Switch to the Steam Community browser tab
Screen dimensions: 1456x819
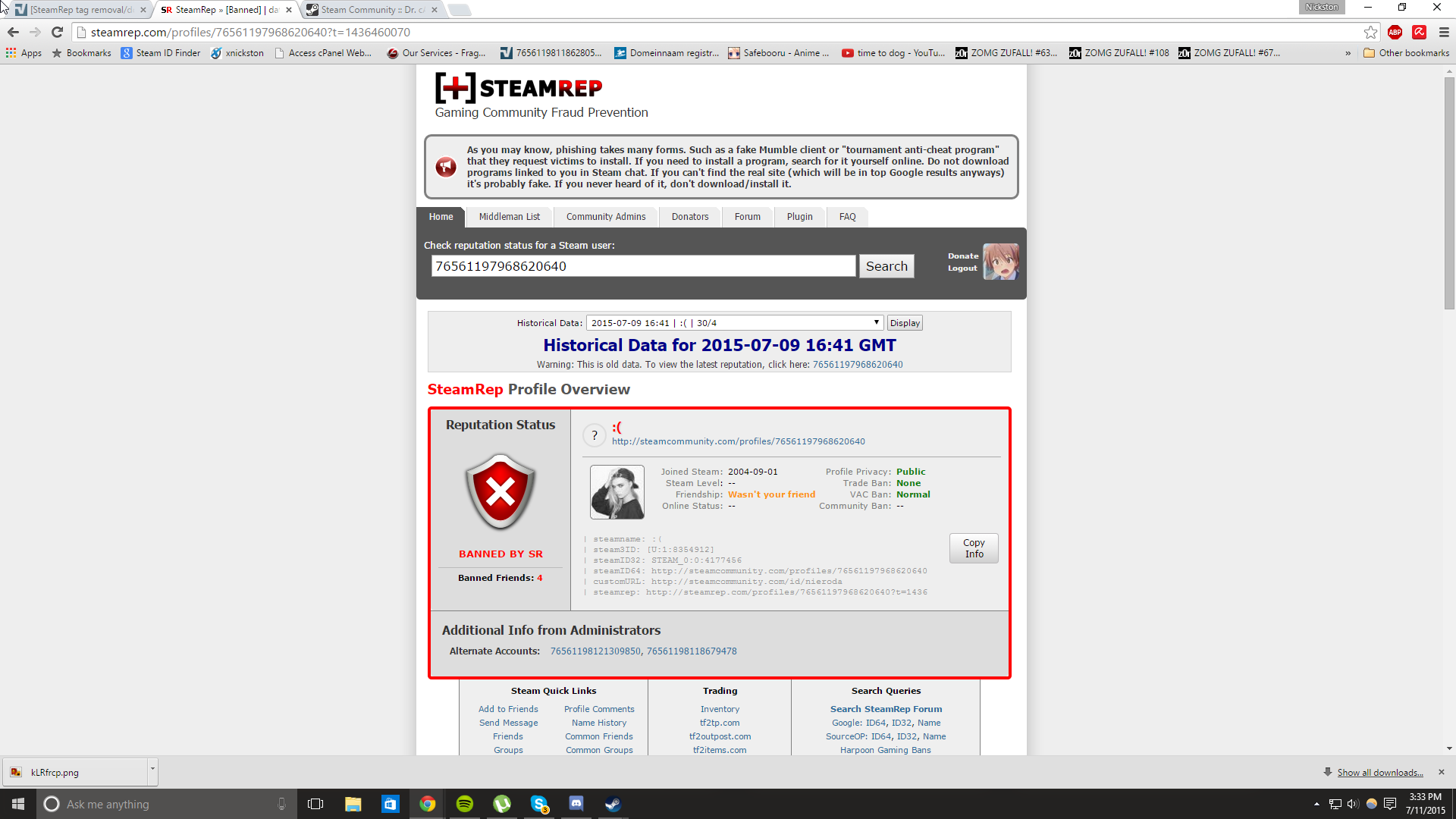pos(372,10)
